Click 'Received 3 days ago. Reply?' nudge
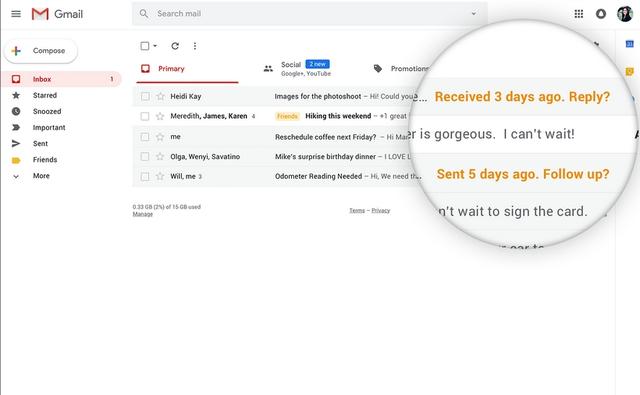 (x=522, y=97)
